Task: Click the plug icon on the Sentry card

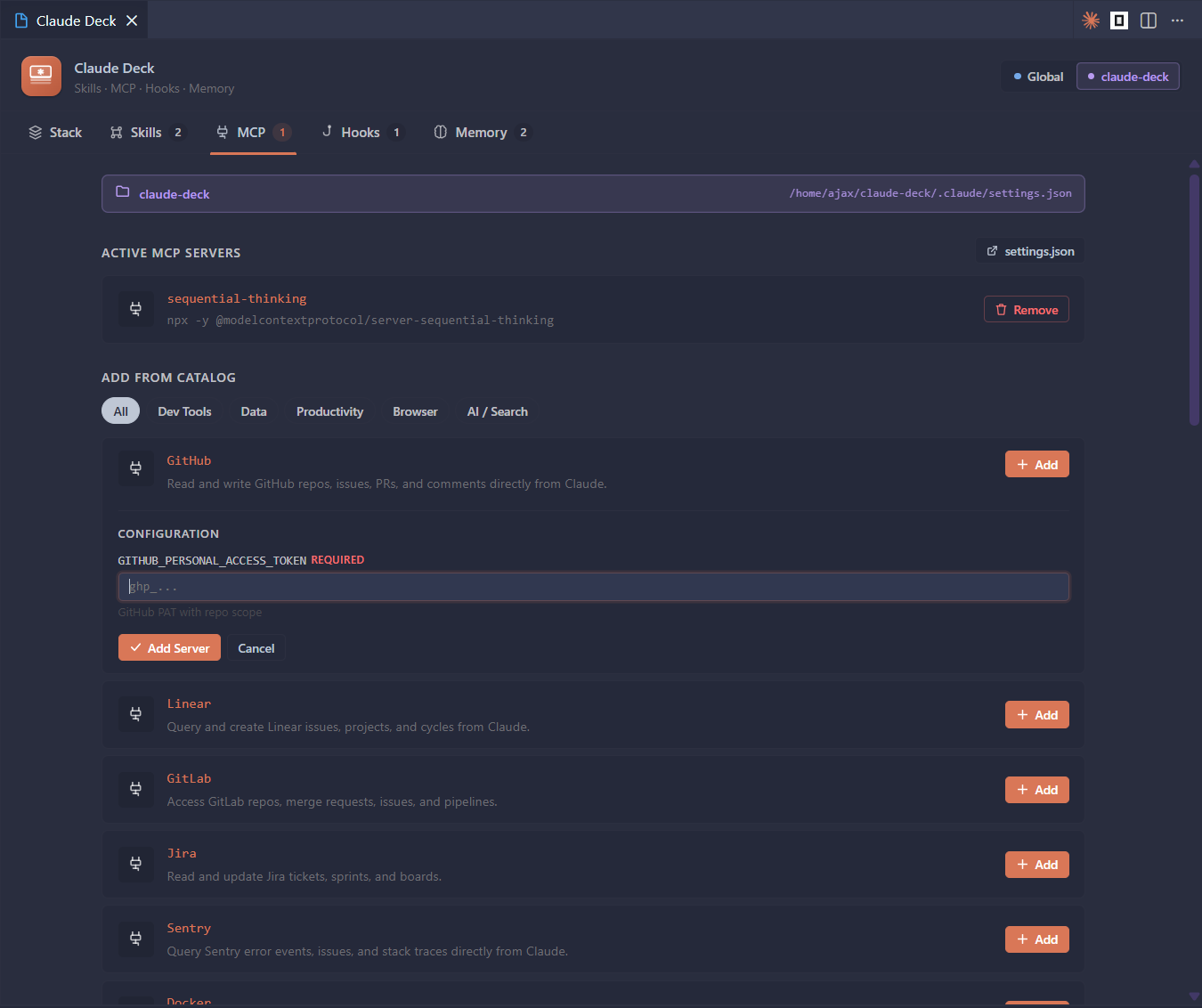Action: (x=135, y=939)
